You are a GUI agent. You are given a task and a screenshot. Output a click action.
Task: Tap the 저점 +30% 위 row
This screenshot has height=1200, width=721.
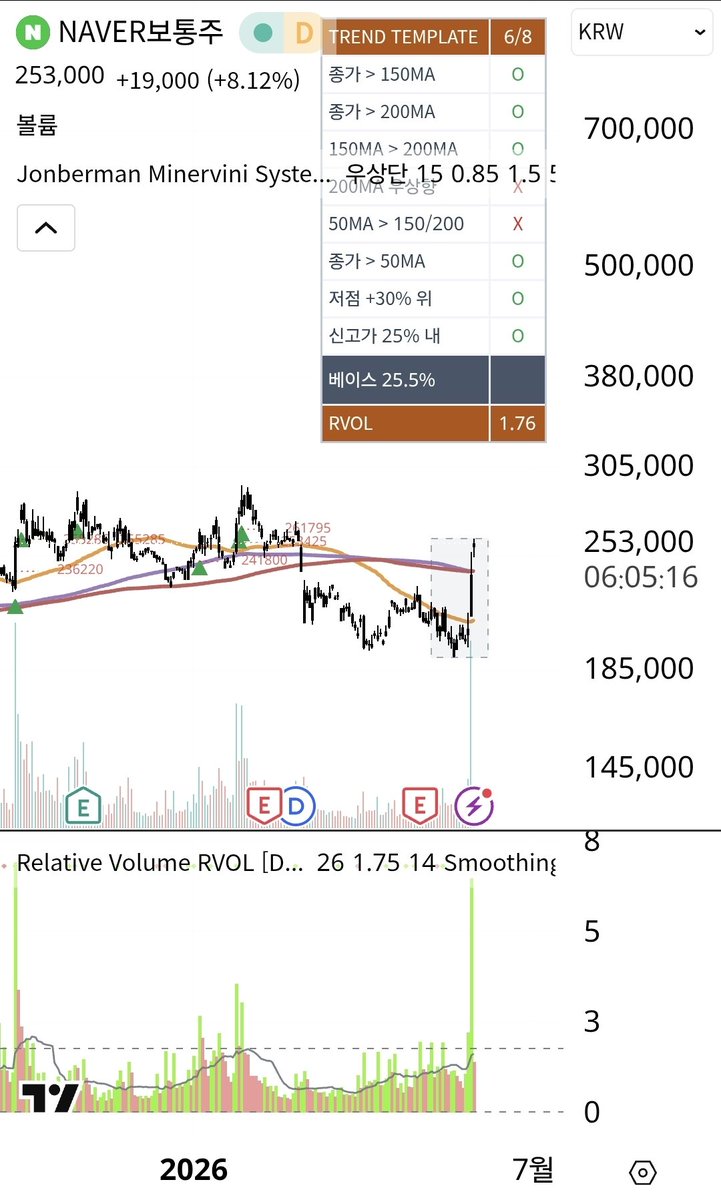pyautogui.click(x=434, y=298)
